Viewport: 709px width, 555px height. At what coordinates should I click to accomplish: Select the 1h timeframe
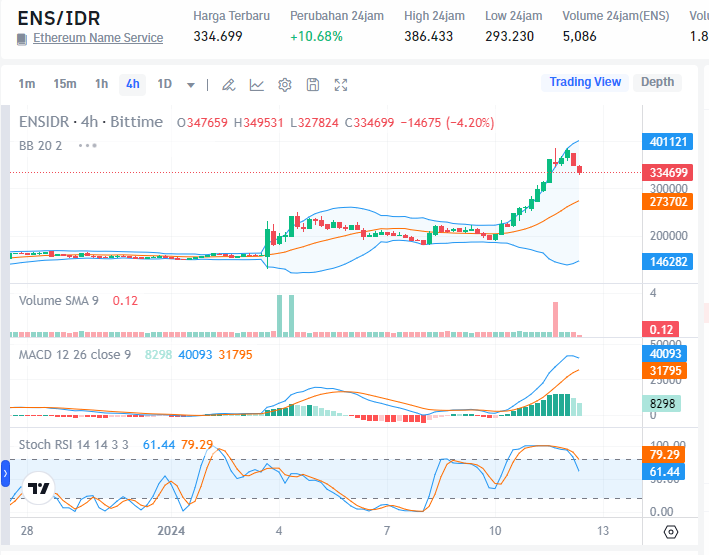pyautogui.click(x=102, y=84)
